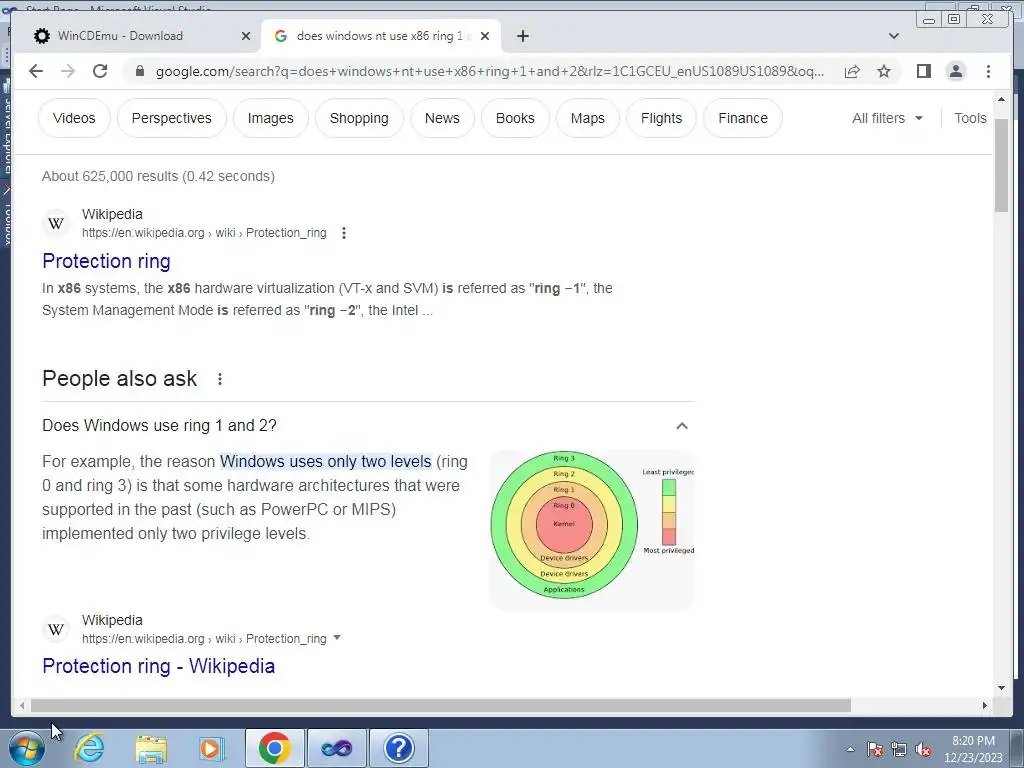This screenshot has height=768, width=1024.
Task: Click the address bar URL field
Action: tap(490, 71)
